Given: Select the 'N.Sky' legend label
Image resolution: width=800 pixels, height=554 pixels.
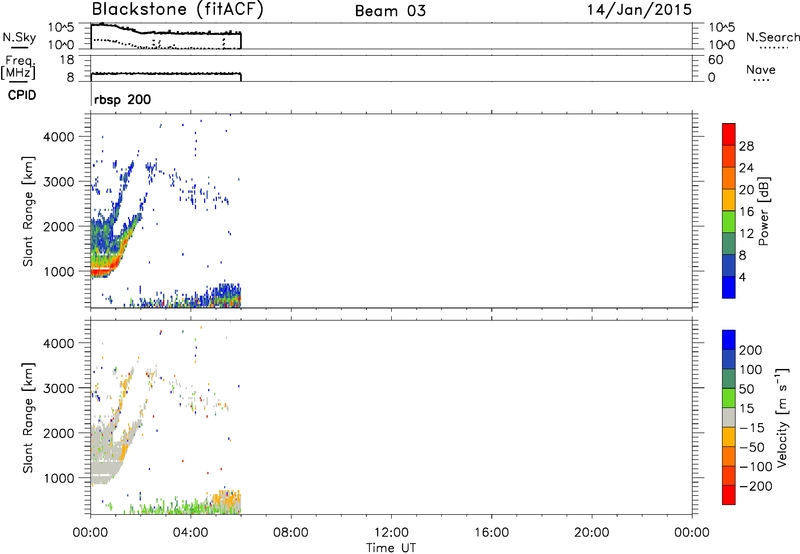Looking at the screenshot, I should coord(19,37).
